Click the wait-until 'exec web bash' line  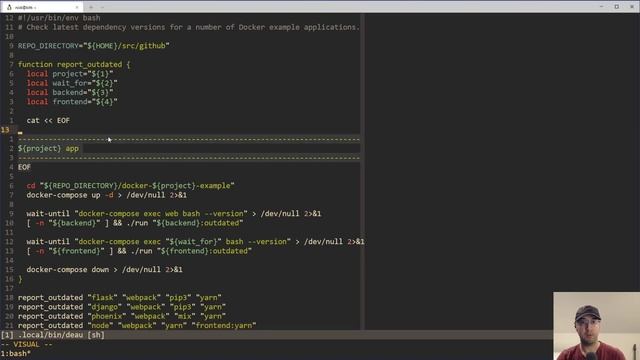pyautogui.click(x=174, y=213)
